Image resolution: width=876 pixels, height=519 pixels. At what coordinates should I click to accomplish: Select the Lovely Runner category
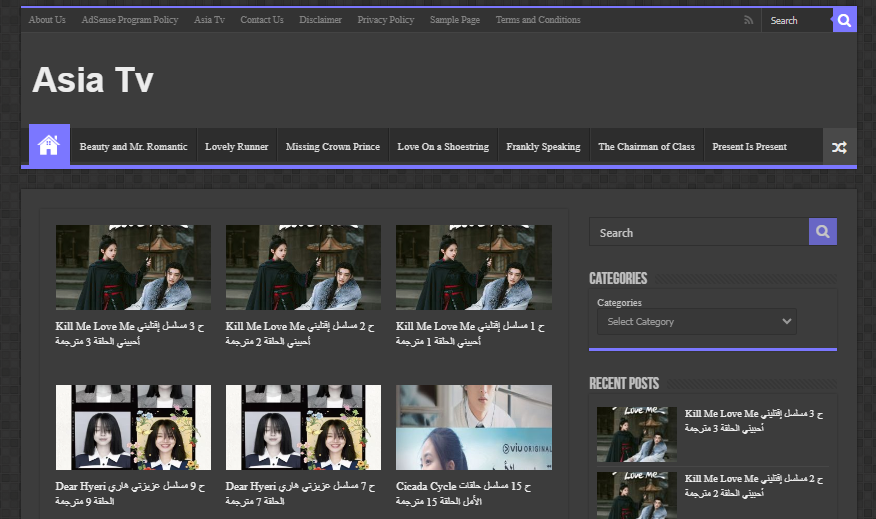(236, 146)
